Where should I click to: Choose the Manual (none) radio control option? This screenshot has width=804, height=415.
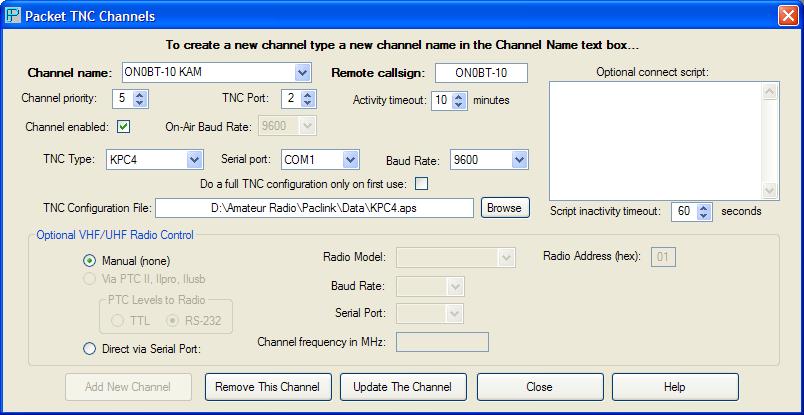click(x=89, y=261)
